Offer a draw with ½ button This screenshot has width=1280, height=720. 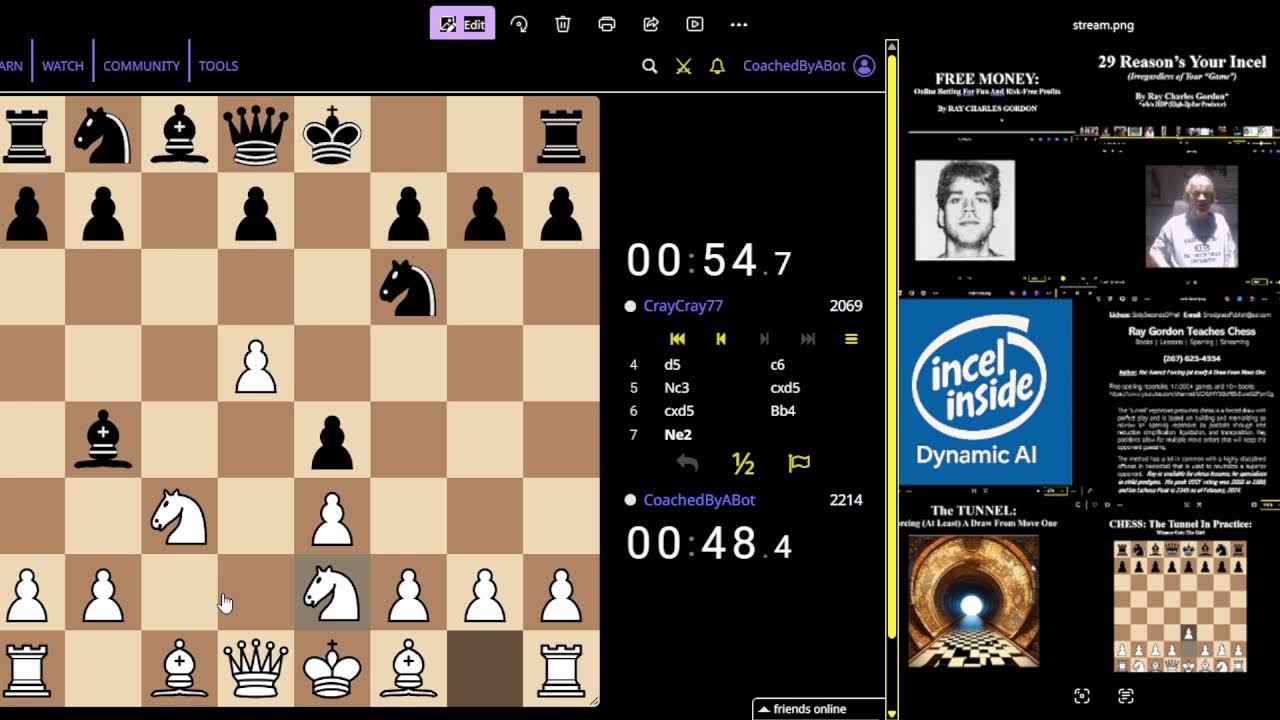click(743, 463)
